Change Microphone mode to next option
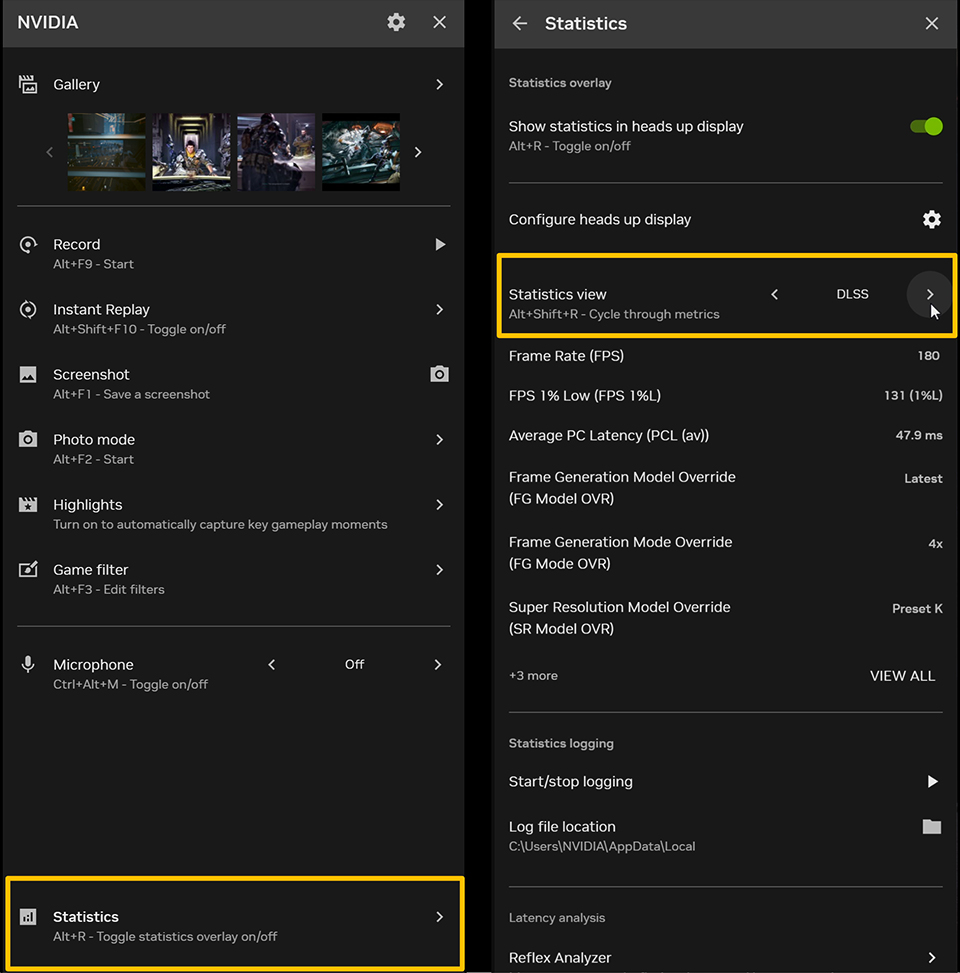 point(438,664)
